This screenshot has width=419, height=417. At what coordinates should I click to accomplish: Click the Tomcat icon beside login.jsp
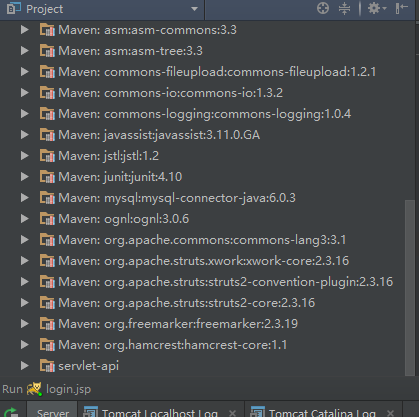point(34,389)
